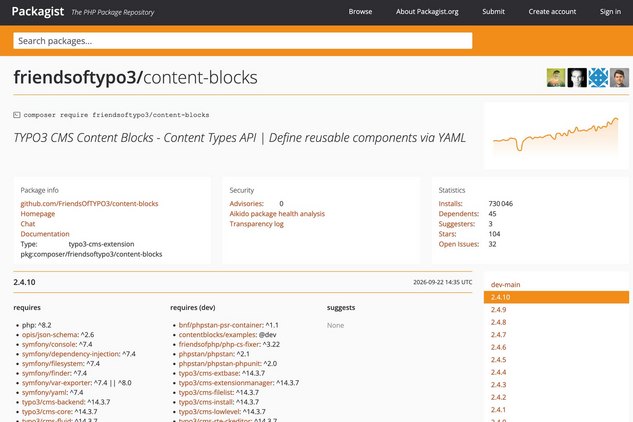Click the Suggesters link
Viewport: 633px width, 422px height.
[x=457, y=224]
